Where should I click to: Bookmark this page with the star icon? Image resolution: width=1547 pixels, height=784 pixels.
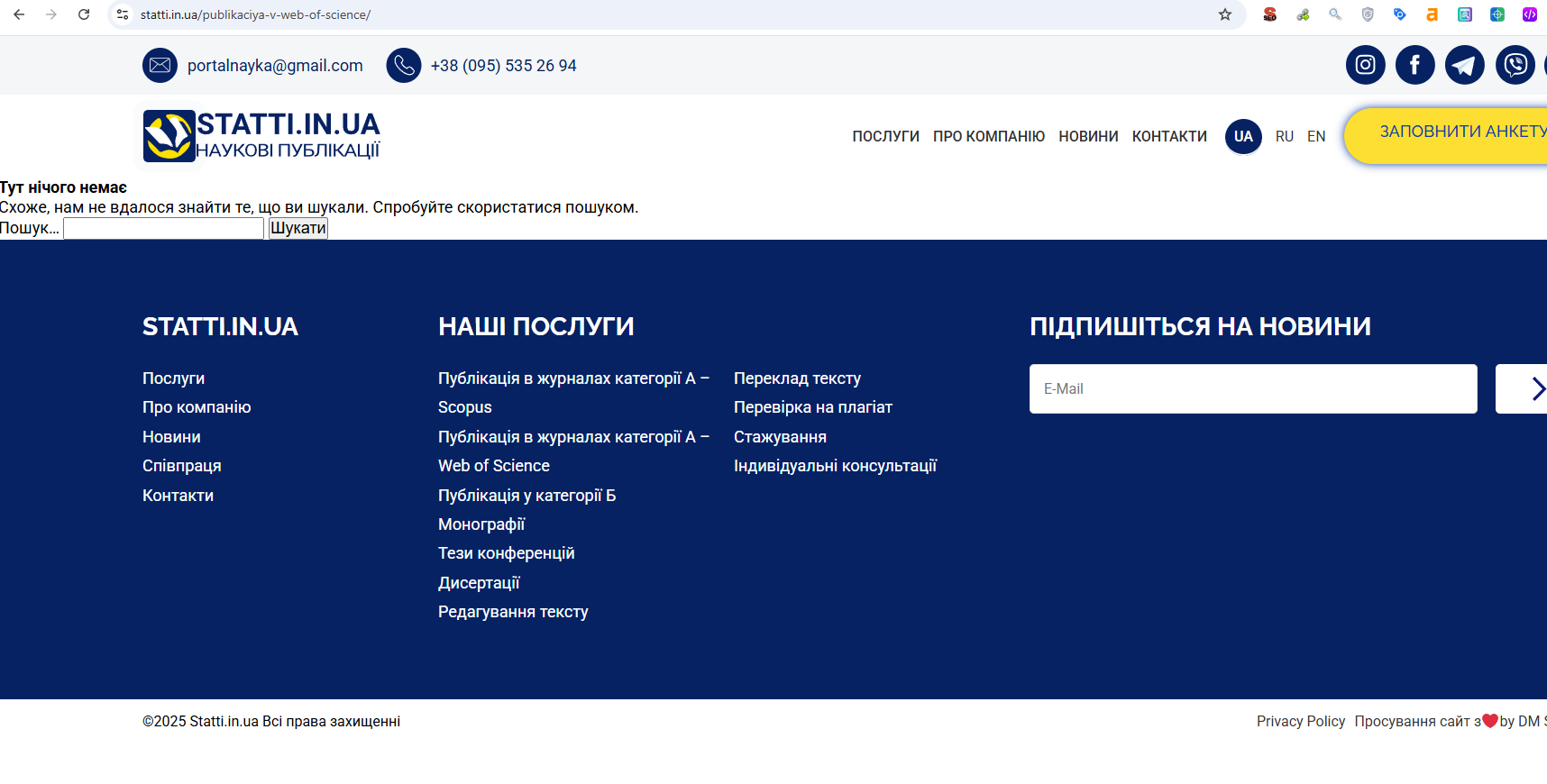[x=1225, y=14]
